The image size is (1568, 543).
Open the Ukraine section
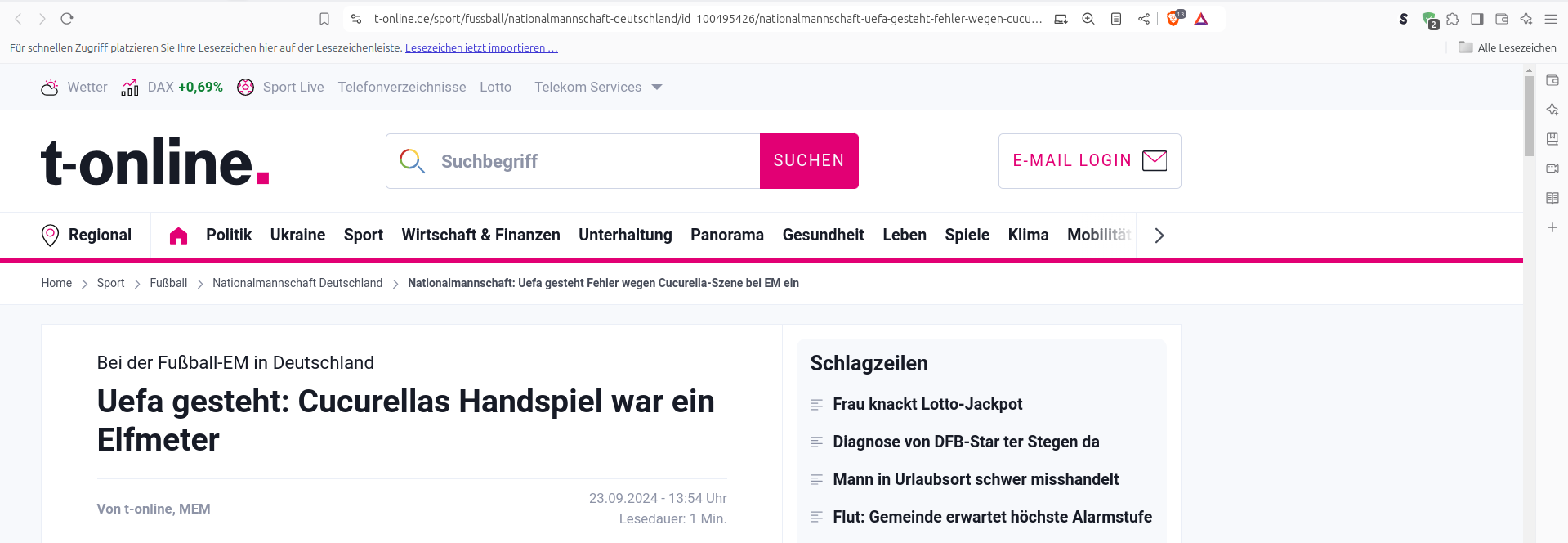pos(297,235)
